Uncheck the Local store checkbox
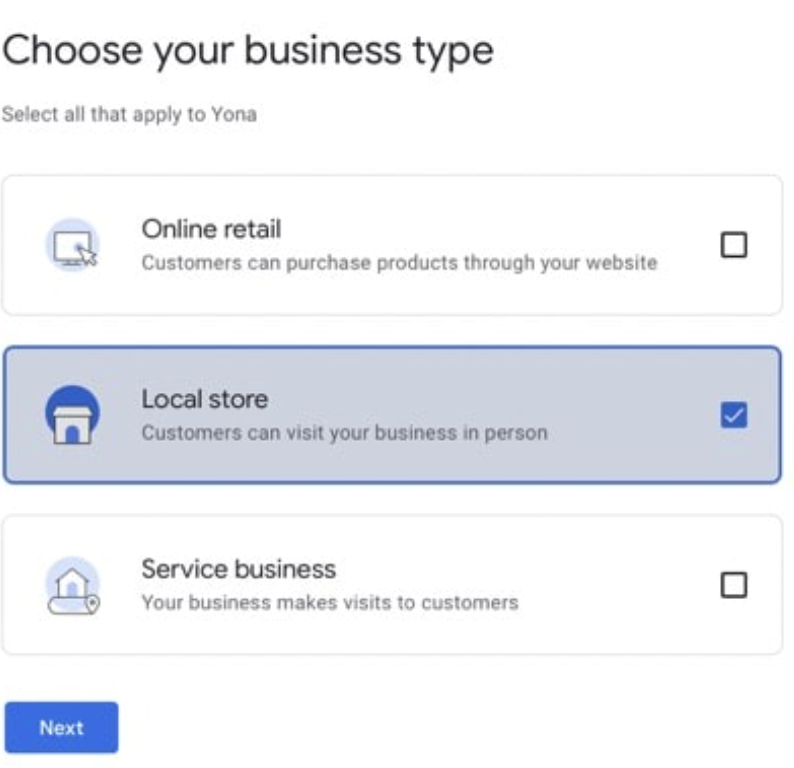 coord(734,415)
